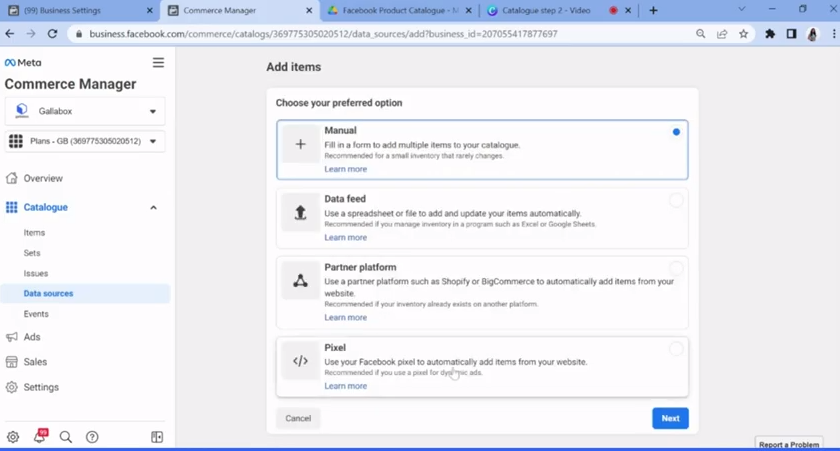
Task: Open the help question mark icon
Action: [92, 437]
